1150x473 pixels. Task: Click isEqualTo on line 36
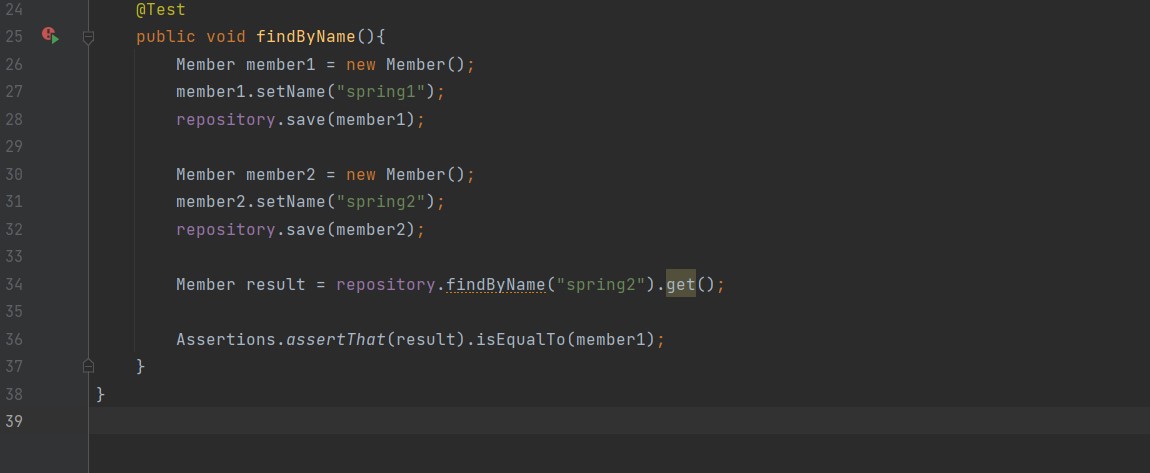click(521, 340)
